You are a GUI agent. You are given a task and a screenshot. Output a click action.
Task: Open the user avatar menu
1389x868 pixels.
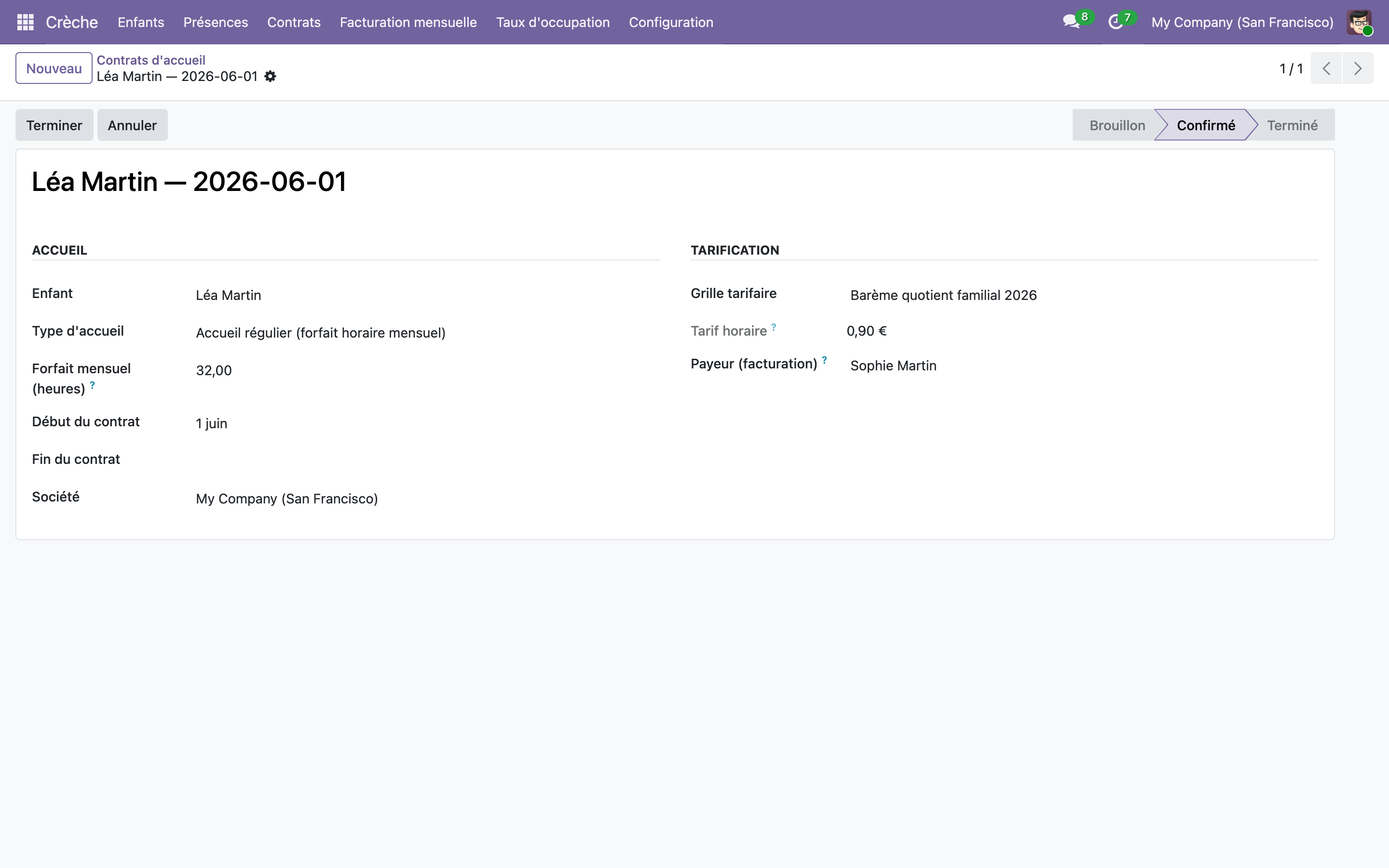pos(1359,22)
